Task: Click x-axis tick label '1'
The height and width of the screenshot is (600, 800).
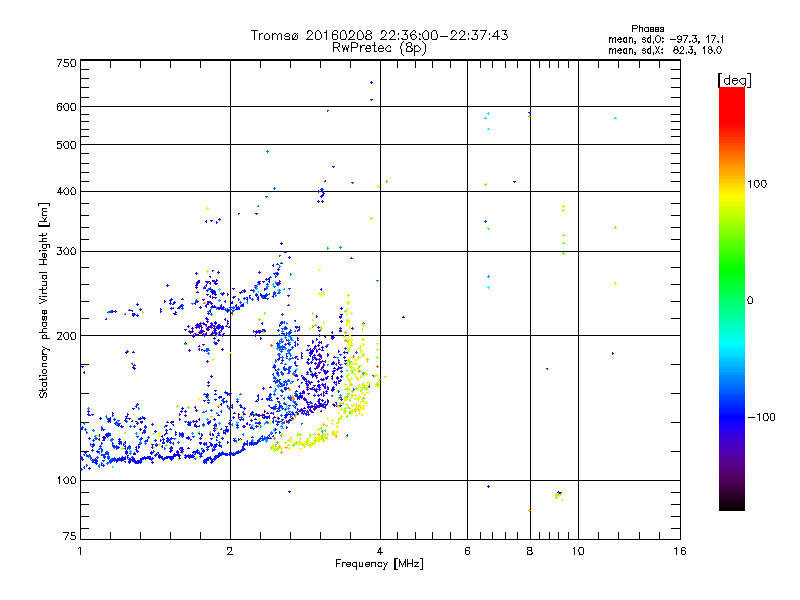Action: (80, 551)
